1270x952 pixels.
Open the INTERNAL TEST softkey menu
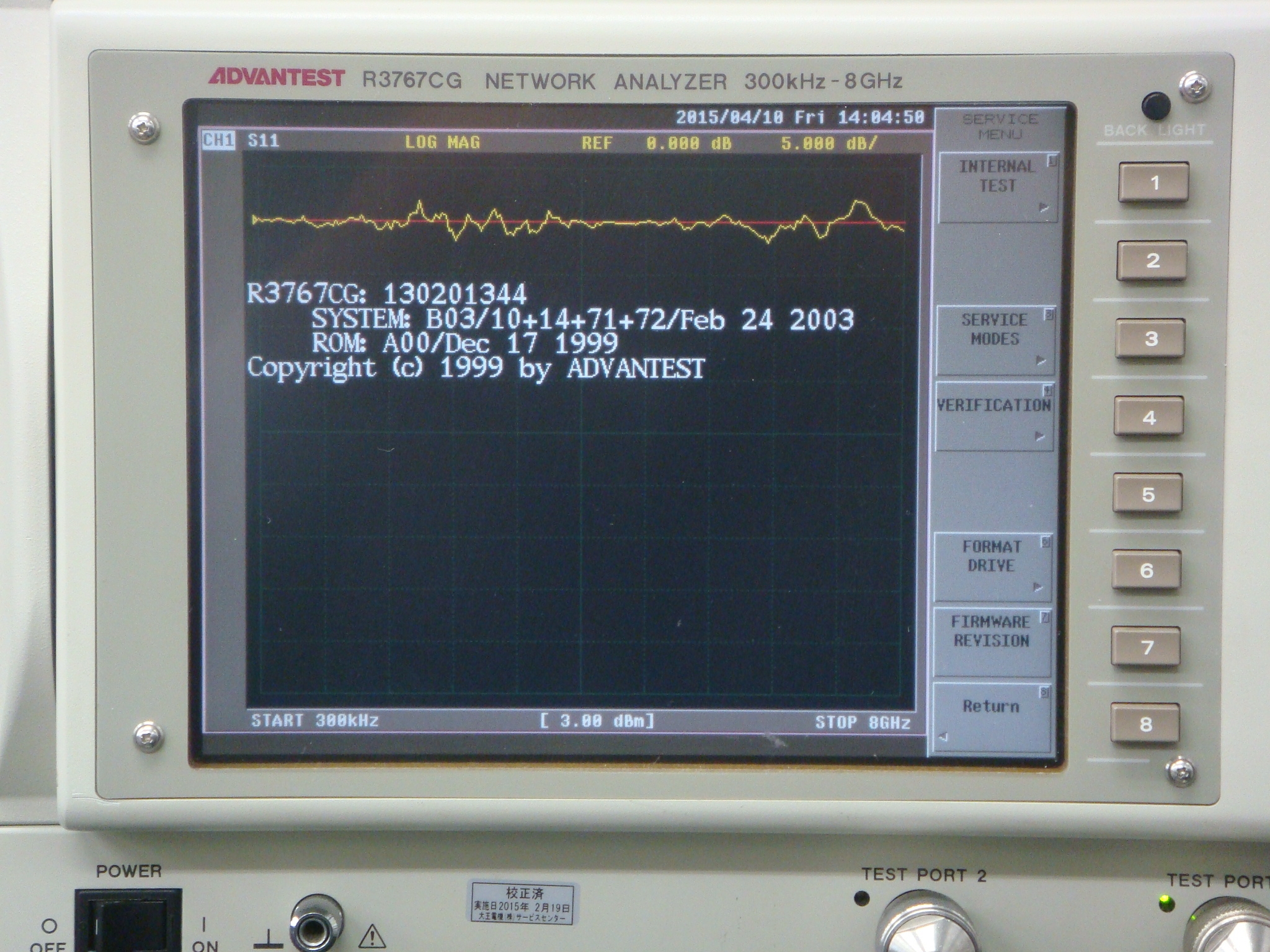pos(997,187)
